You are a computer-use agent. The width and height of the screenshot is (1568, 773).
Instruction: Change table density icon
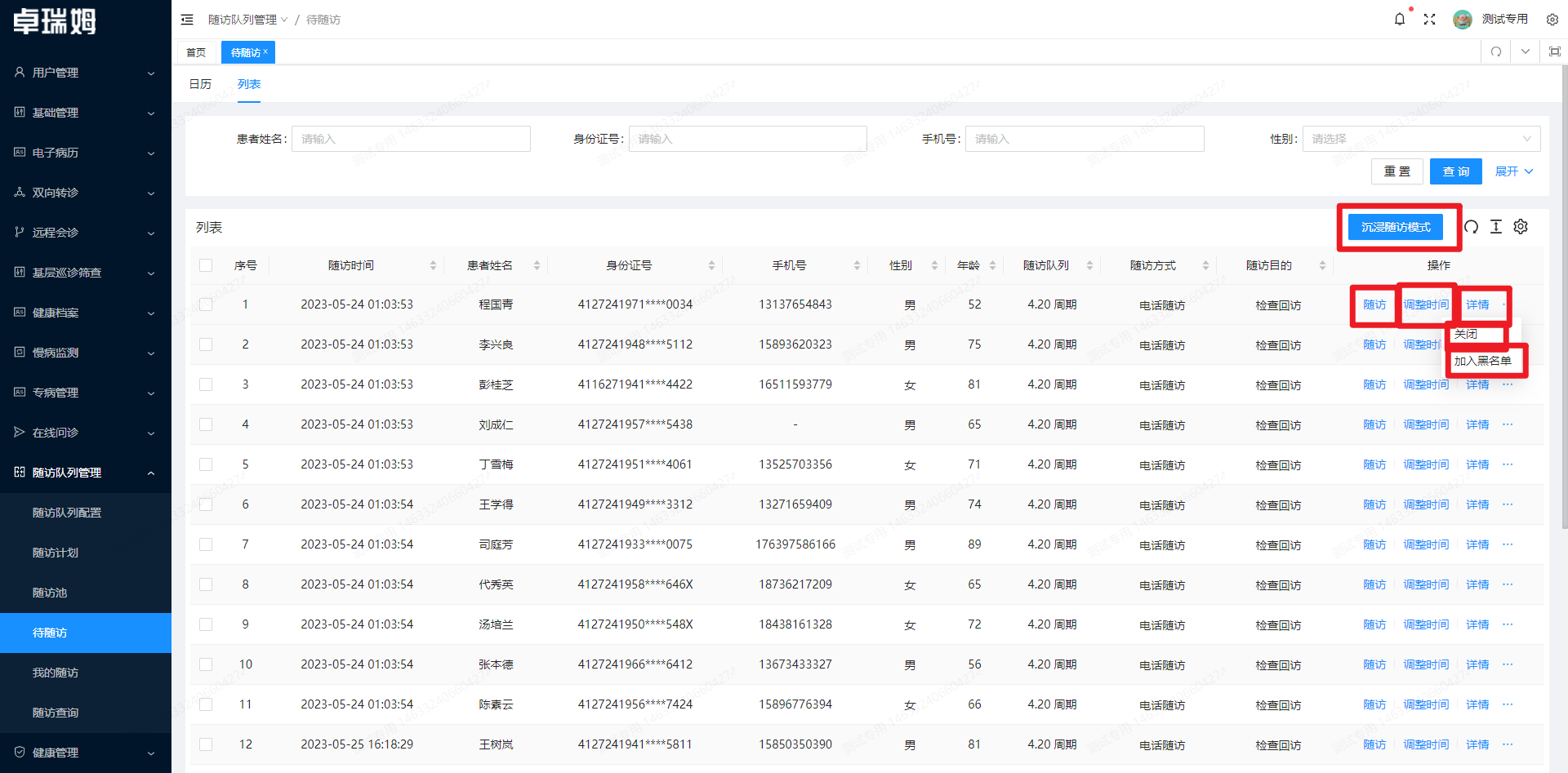click(x=1496, y=227)
